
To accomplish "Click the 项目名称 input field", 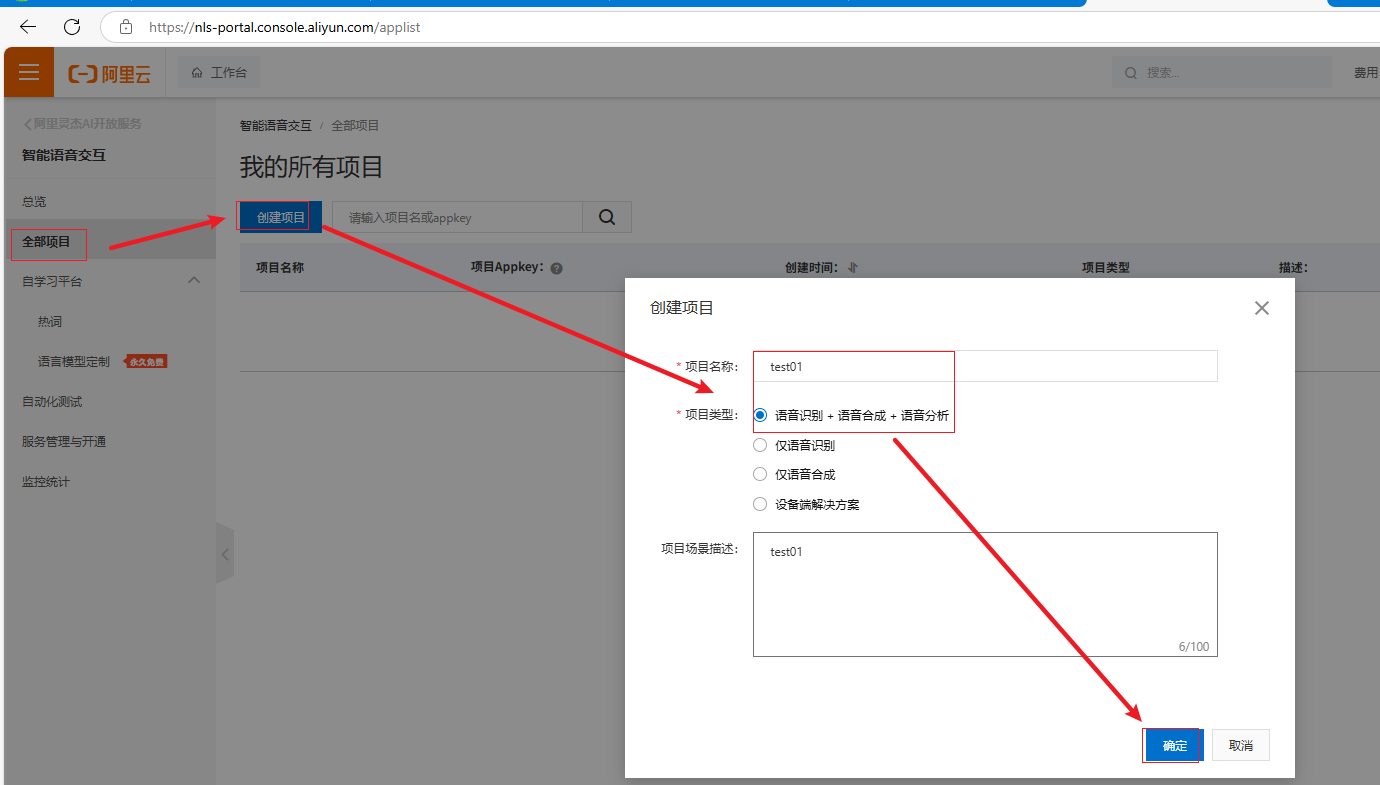I will (x=985, y=367).
